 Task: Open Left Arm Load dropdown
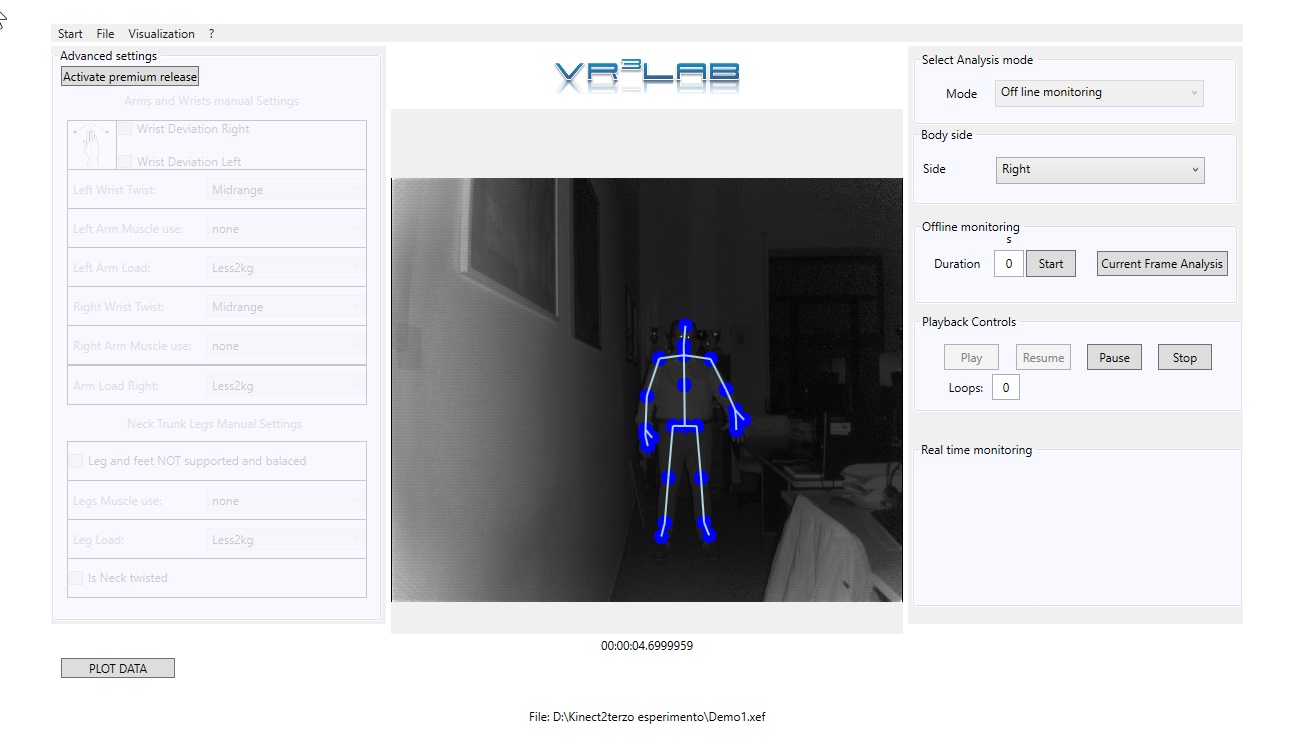pyautogui.click(x=285, y=268)
